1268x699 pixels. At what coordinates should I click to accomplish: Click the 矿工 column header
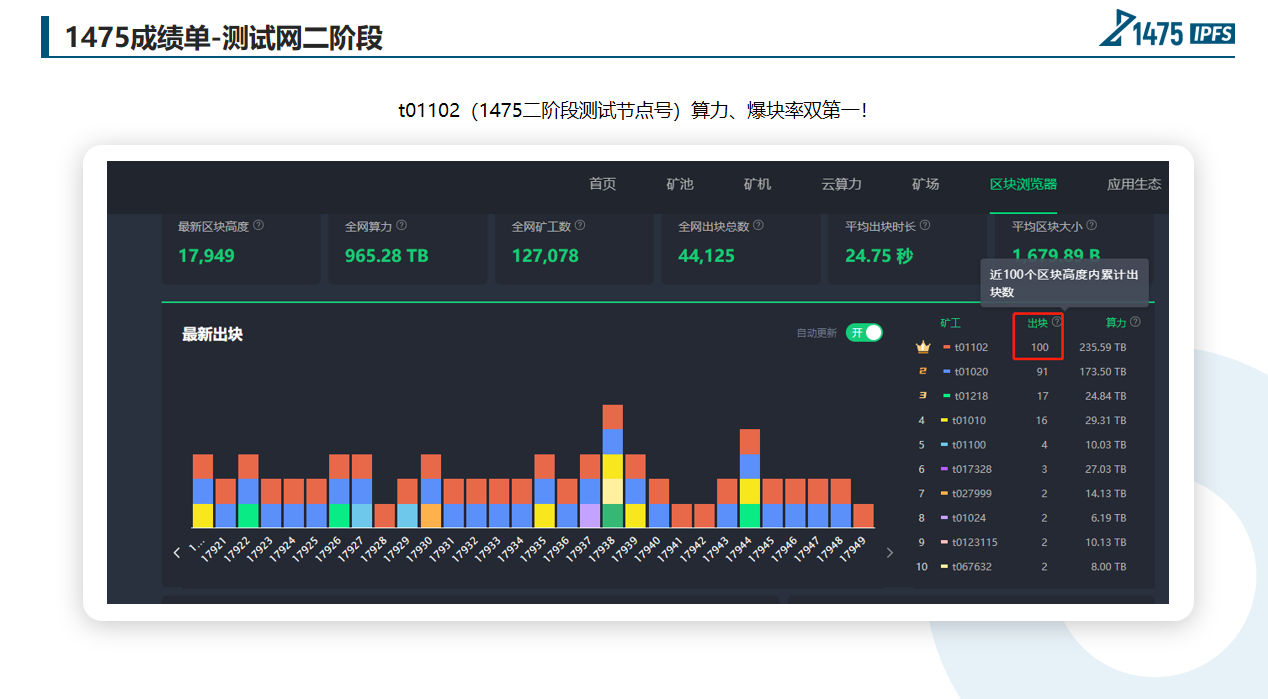pos(950,323)
